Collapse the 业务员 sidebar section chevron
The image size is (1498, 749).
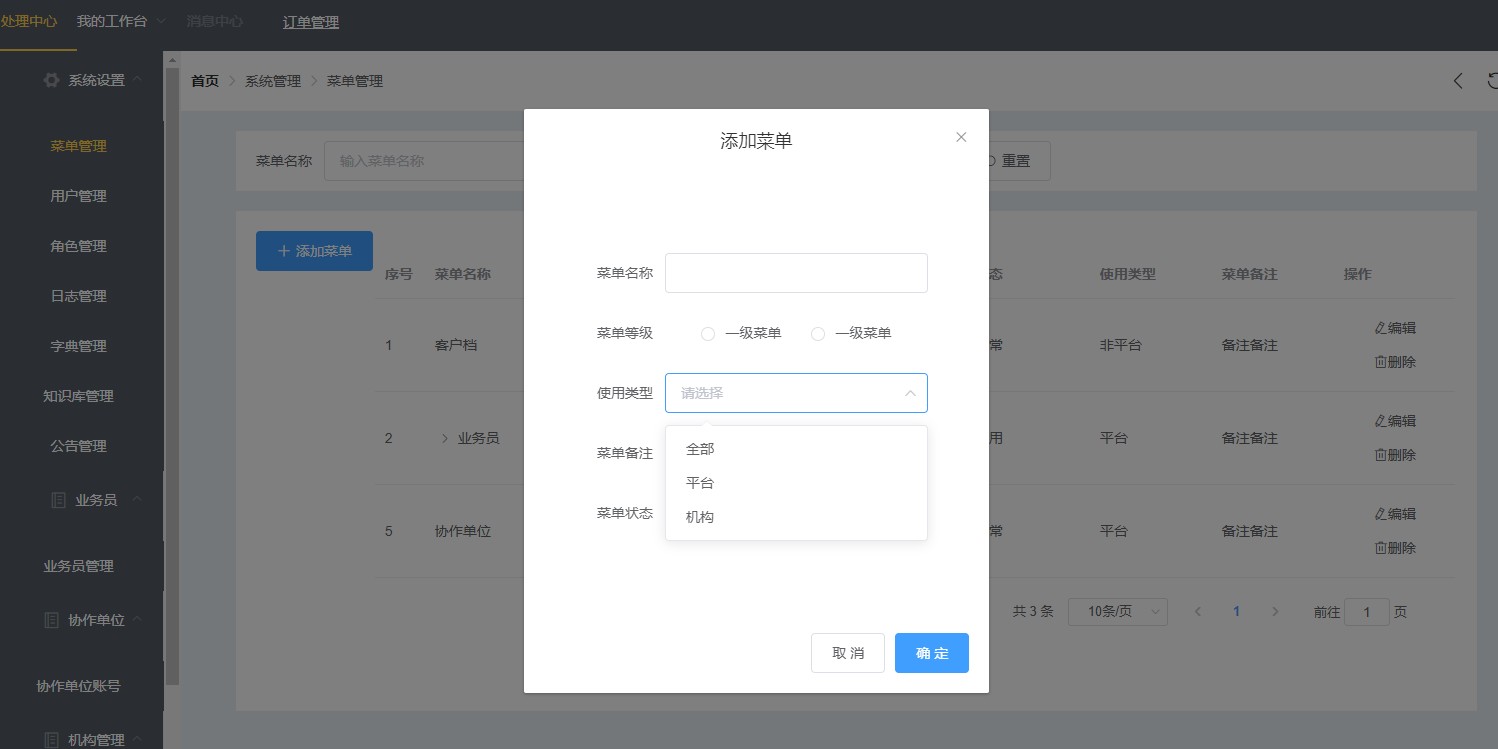(x=137, y=500)
